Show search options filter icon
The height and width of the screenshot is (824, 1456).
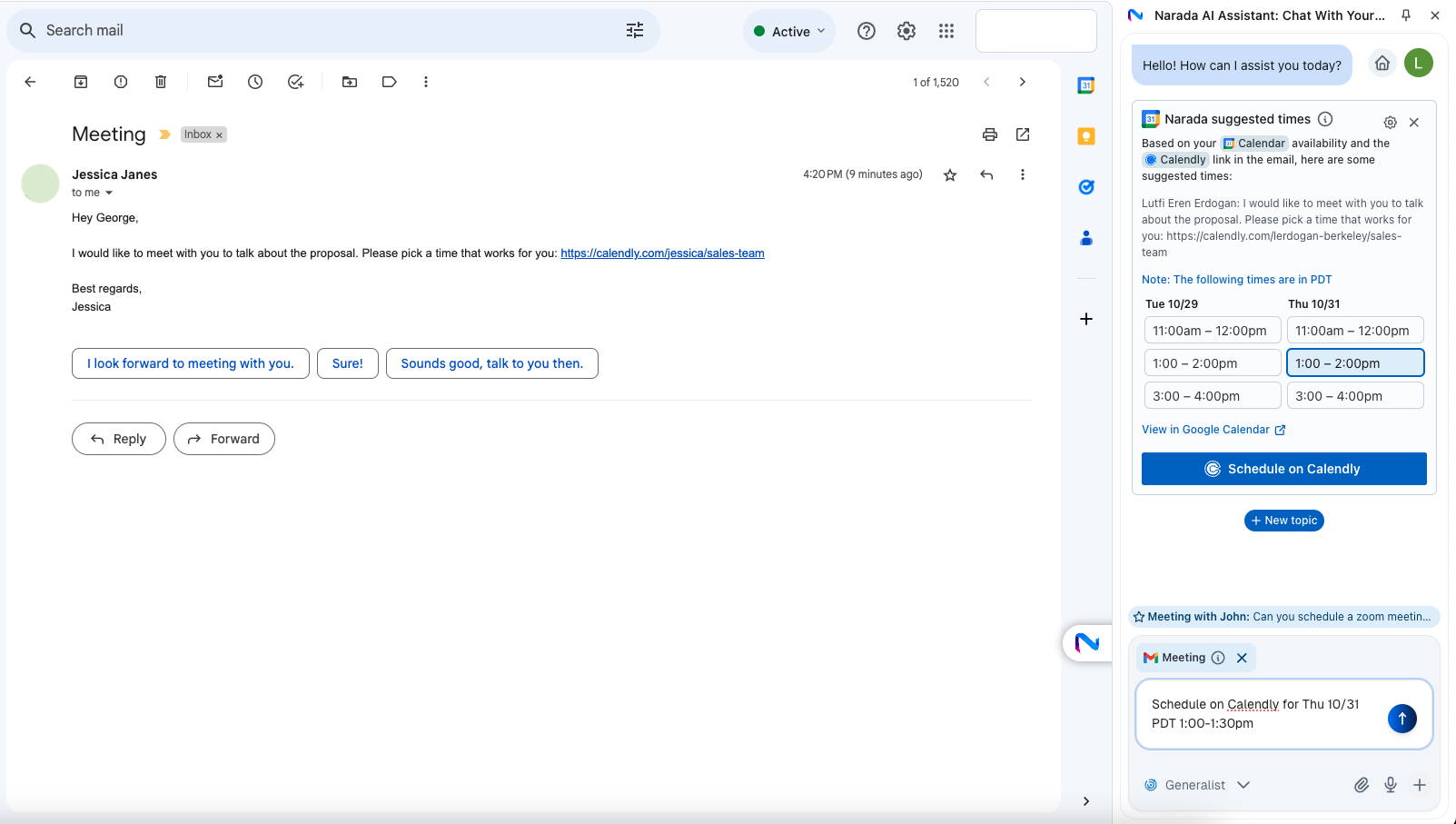[x=635, y=30]
